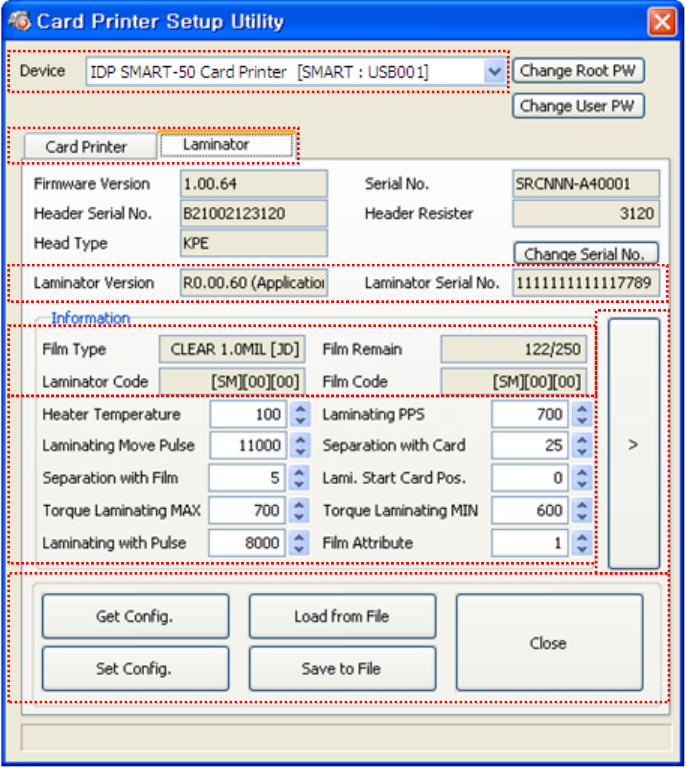Expand the side panel with > button

point(634,444)
